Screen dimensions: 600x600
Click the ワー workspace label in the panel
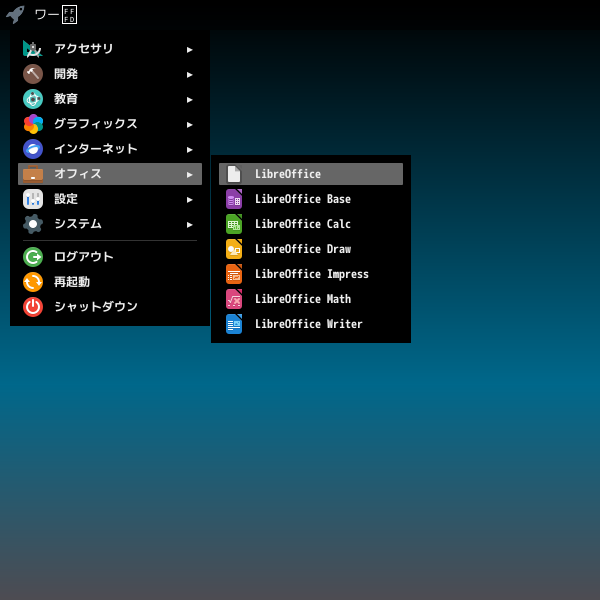point(56,15)
